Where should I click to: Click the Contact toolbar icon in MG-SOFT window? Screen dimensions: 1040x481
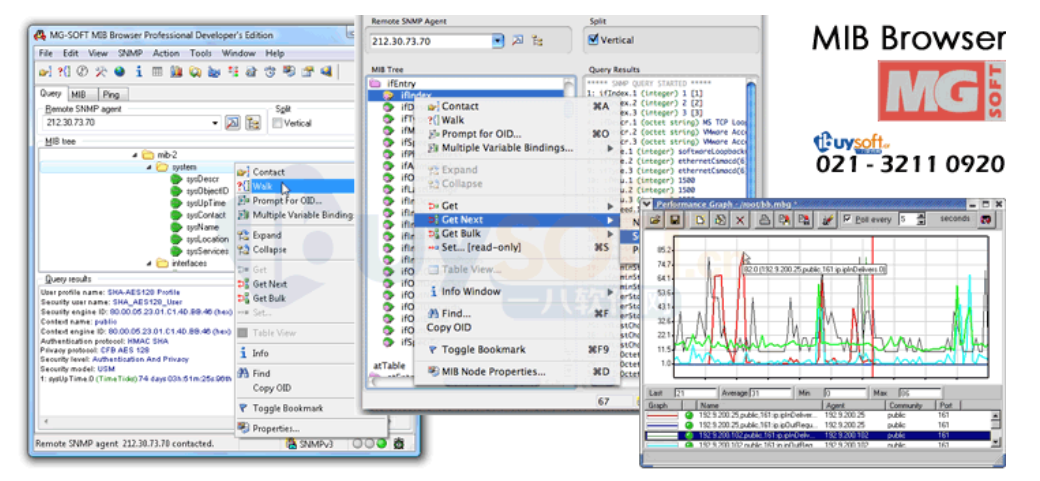click(x=44, y=72)
